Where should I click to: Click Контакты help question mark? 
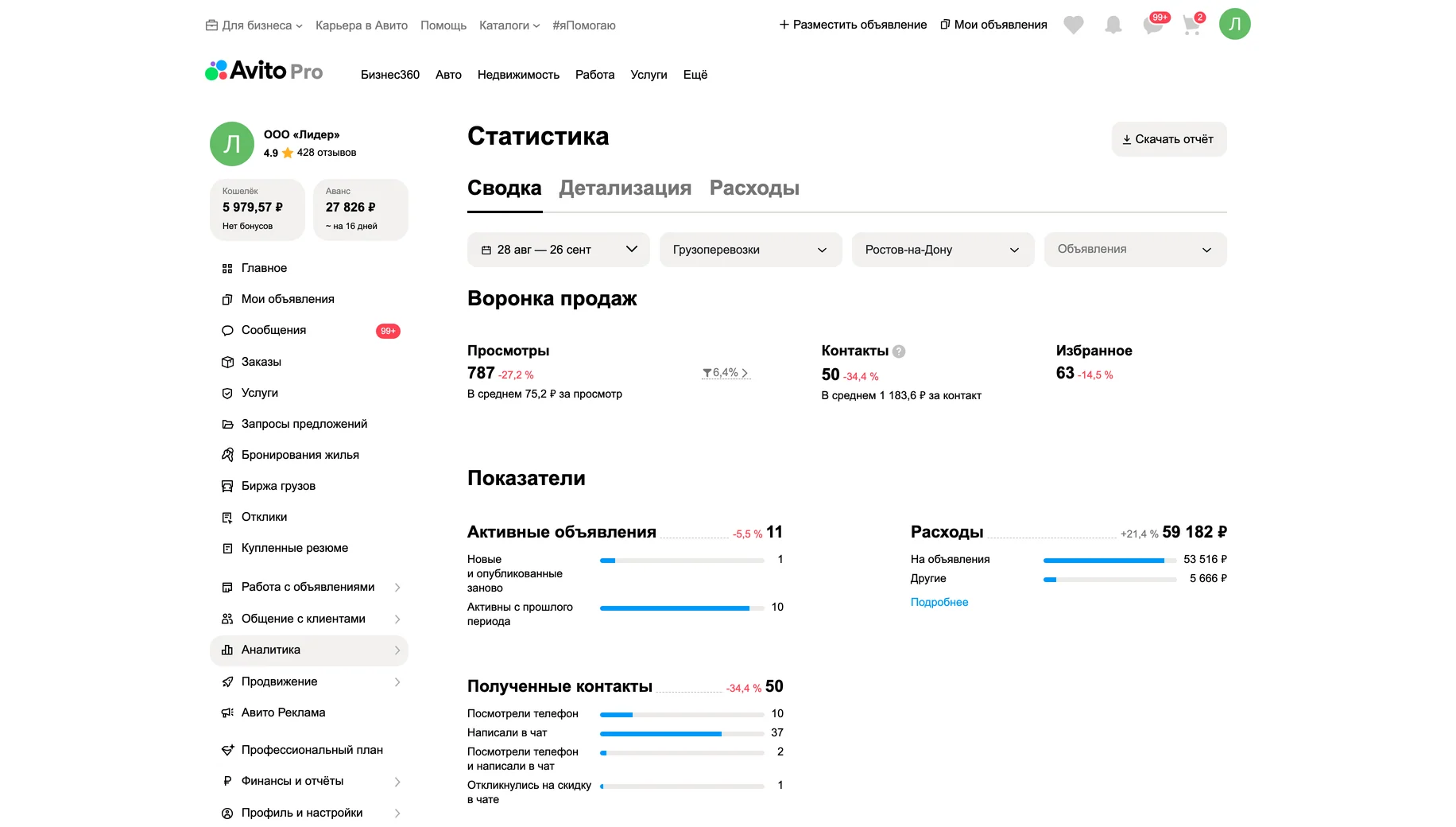pyautogui.click(x=899, y=351)
